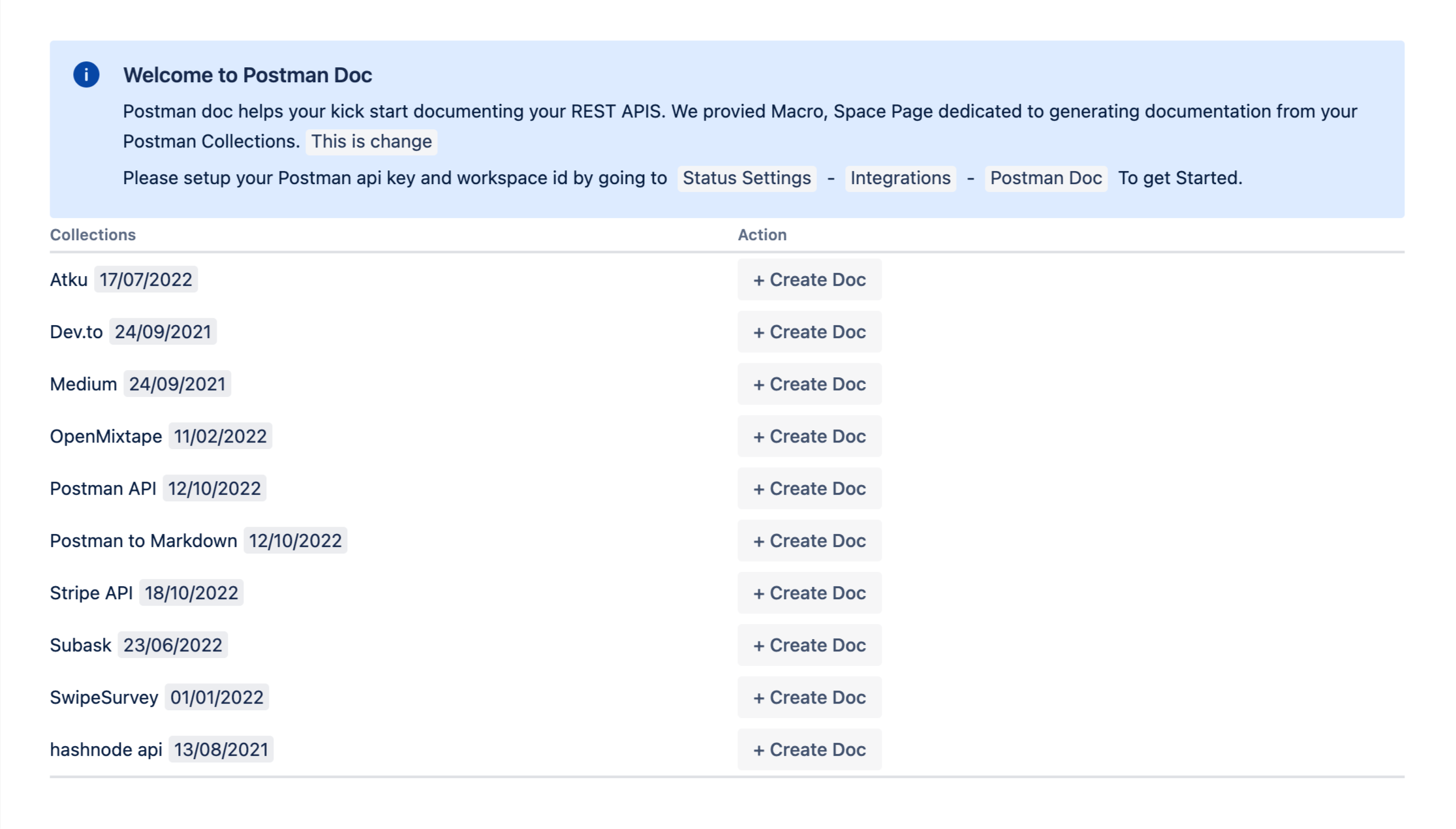
Task: Open Status Settings from the setup instructions
Action: 746,178
